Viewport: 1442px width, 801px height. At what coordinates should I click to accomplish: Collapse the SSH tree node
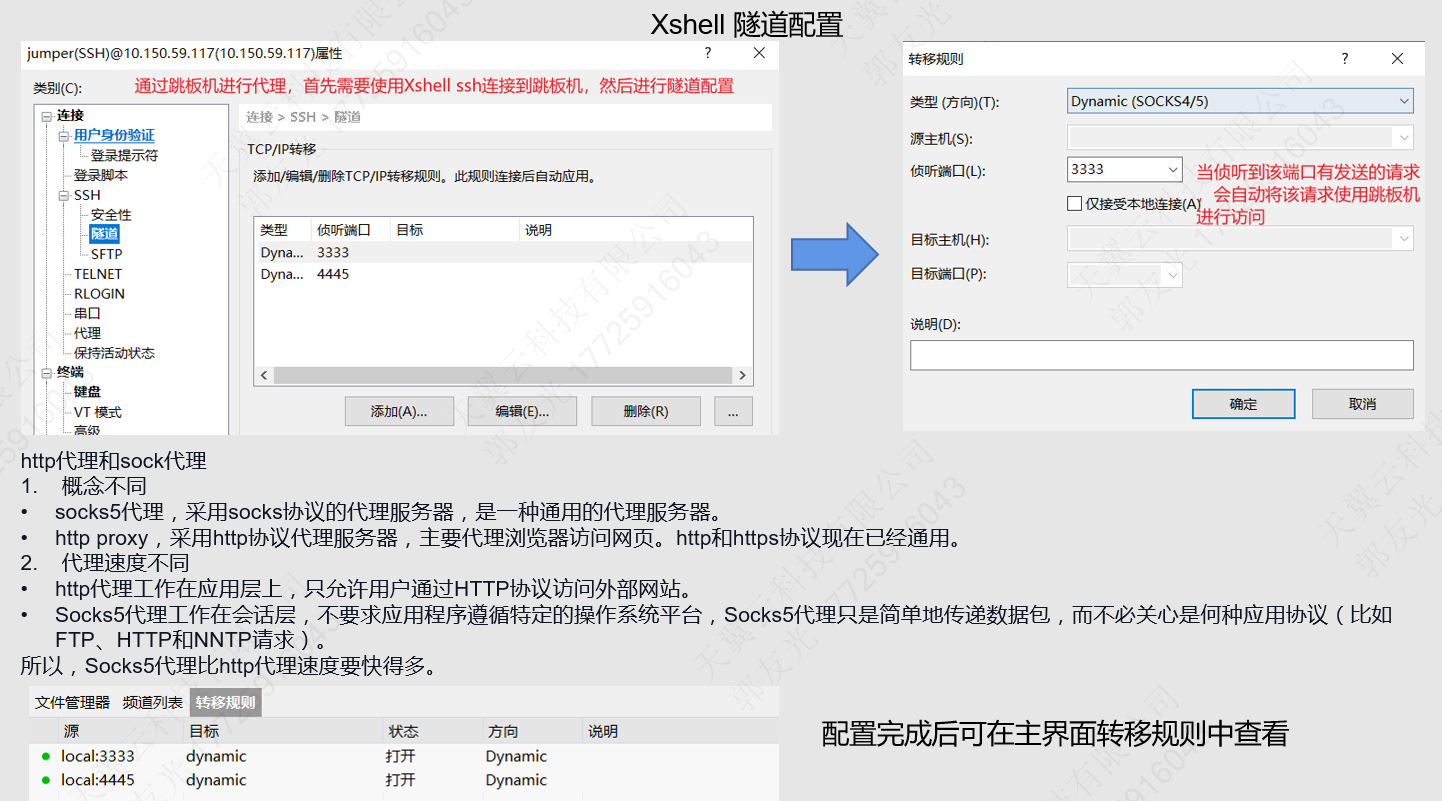click(x=62, y=194)
